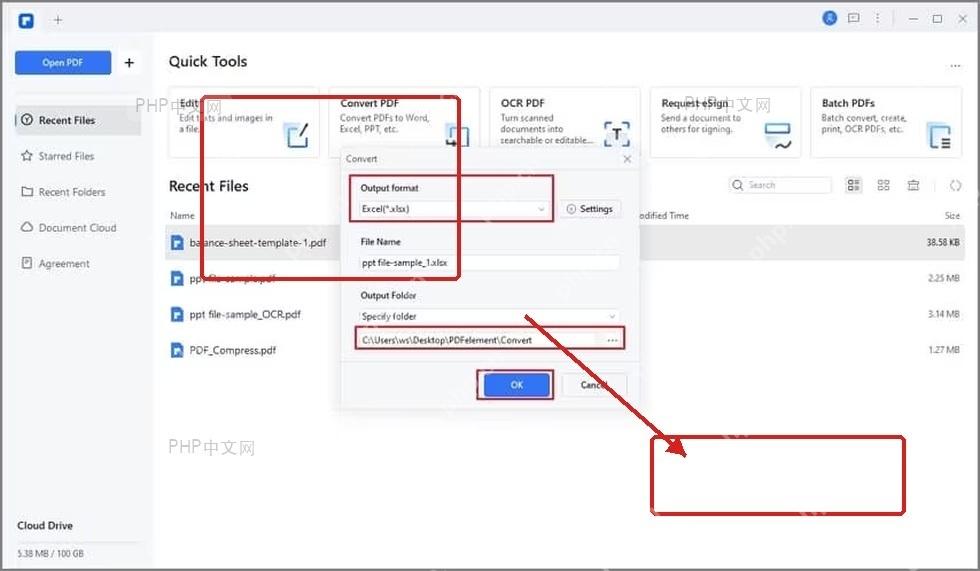Click the 38.58 KB size value
The width and height of the screenshot is (980, 571).
(942, 242)
